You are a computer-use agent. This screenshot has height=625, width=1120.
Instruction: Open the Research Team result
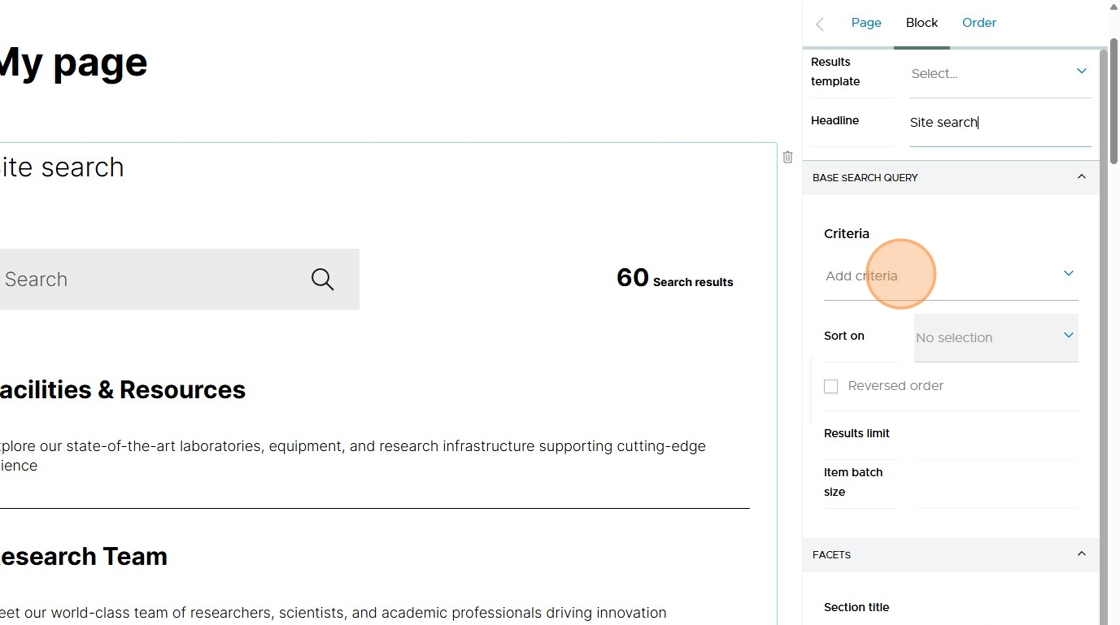[84, 556]
